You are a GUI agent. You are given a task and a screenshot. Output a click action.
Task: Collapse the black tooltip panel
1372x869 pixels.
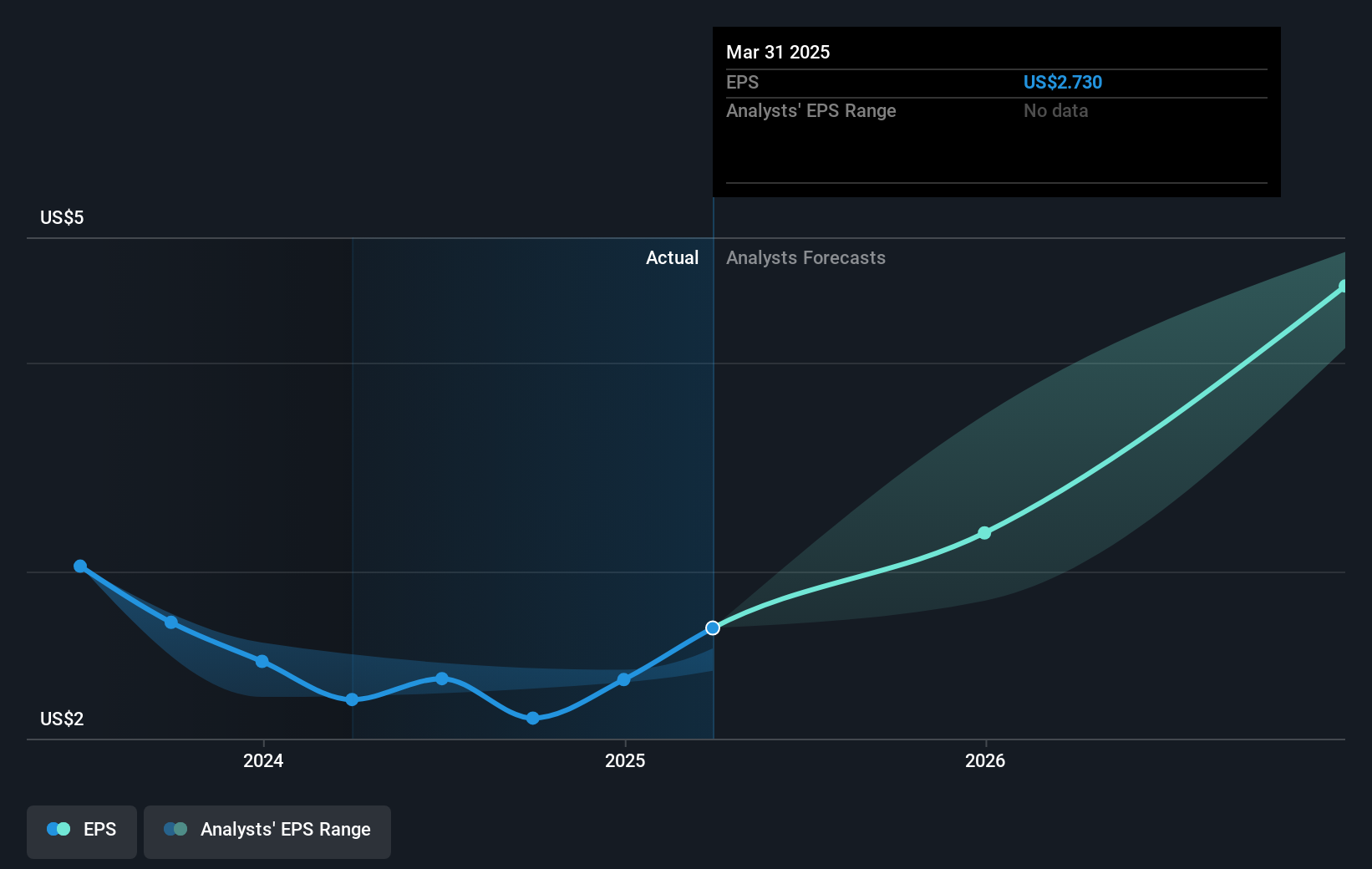tap(995, 111)
